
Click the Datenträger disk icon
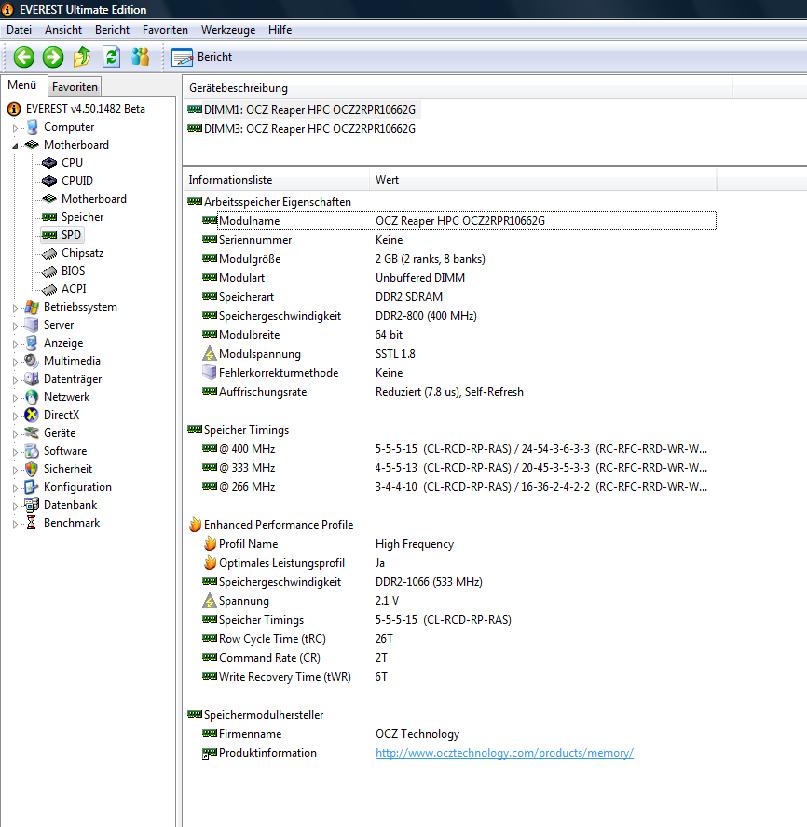(32, 379)
